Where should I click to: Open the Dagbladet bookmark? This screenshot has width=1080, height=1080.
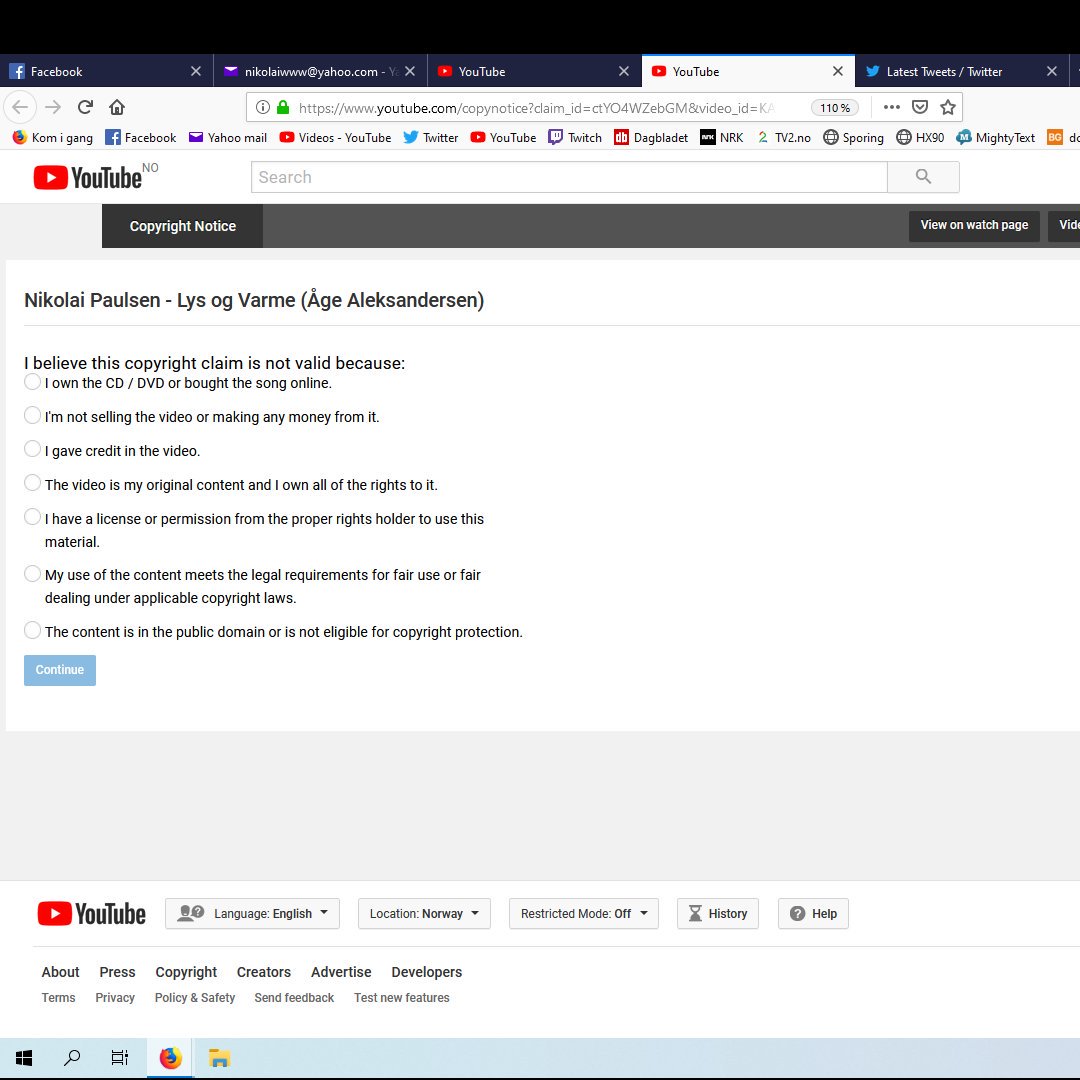(651, 138)
